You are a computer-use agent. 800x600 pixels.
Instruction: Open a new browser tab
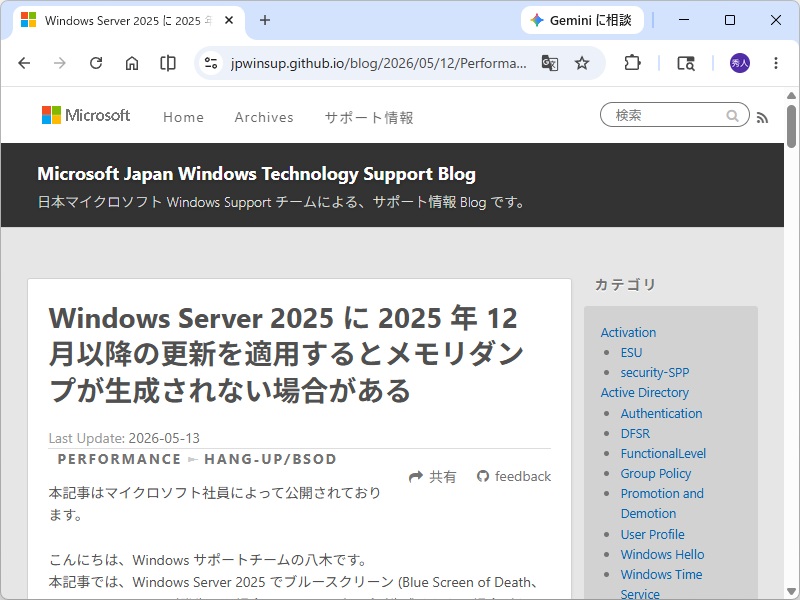tap(265, 20)
